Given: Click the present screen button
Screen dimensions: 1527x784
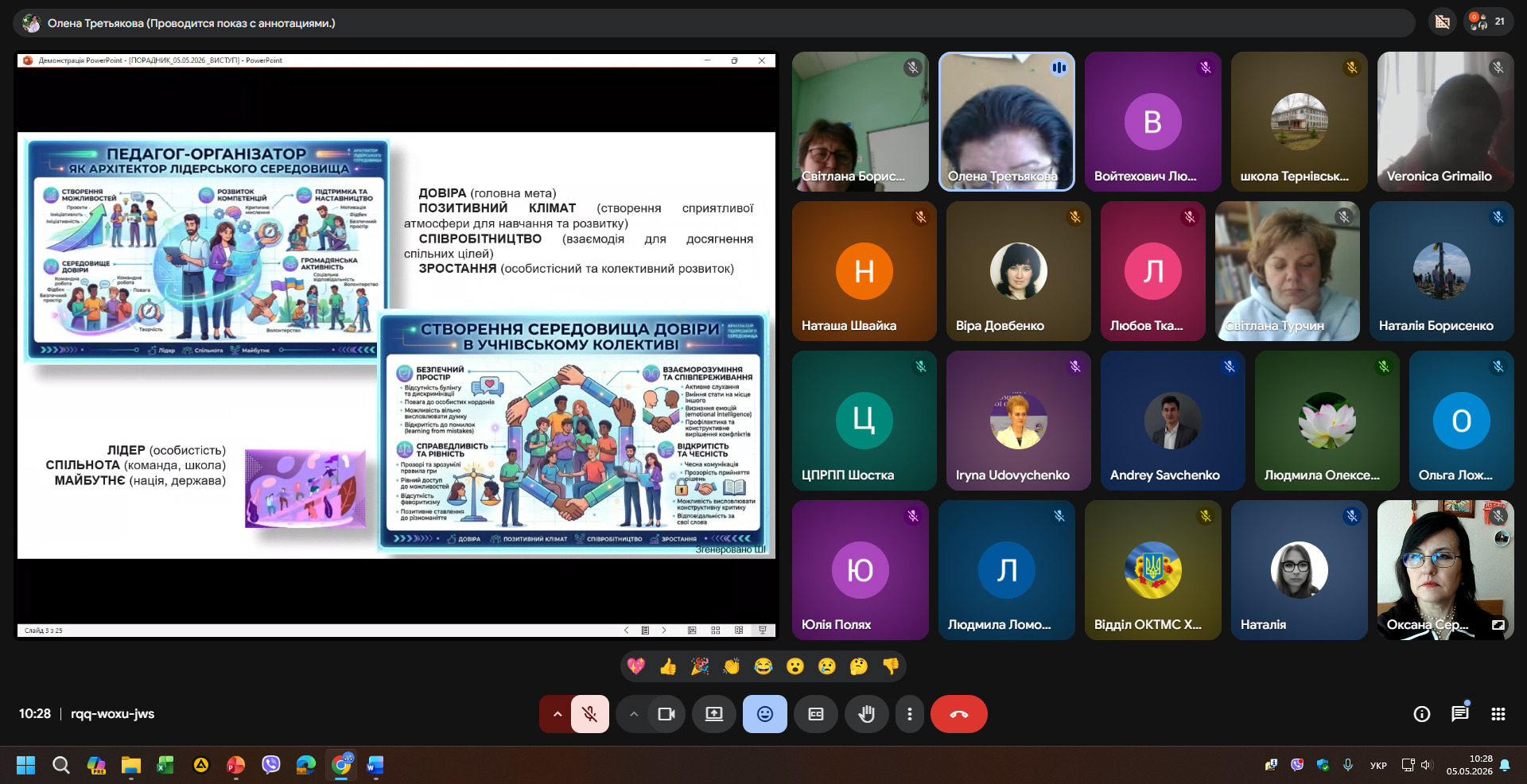Looking at the screenshot, I should coord(714,714).
